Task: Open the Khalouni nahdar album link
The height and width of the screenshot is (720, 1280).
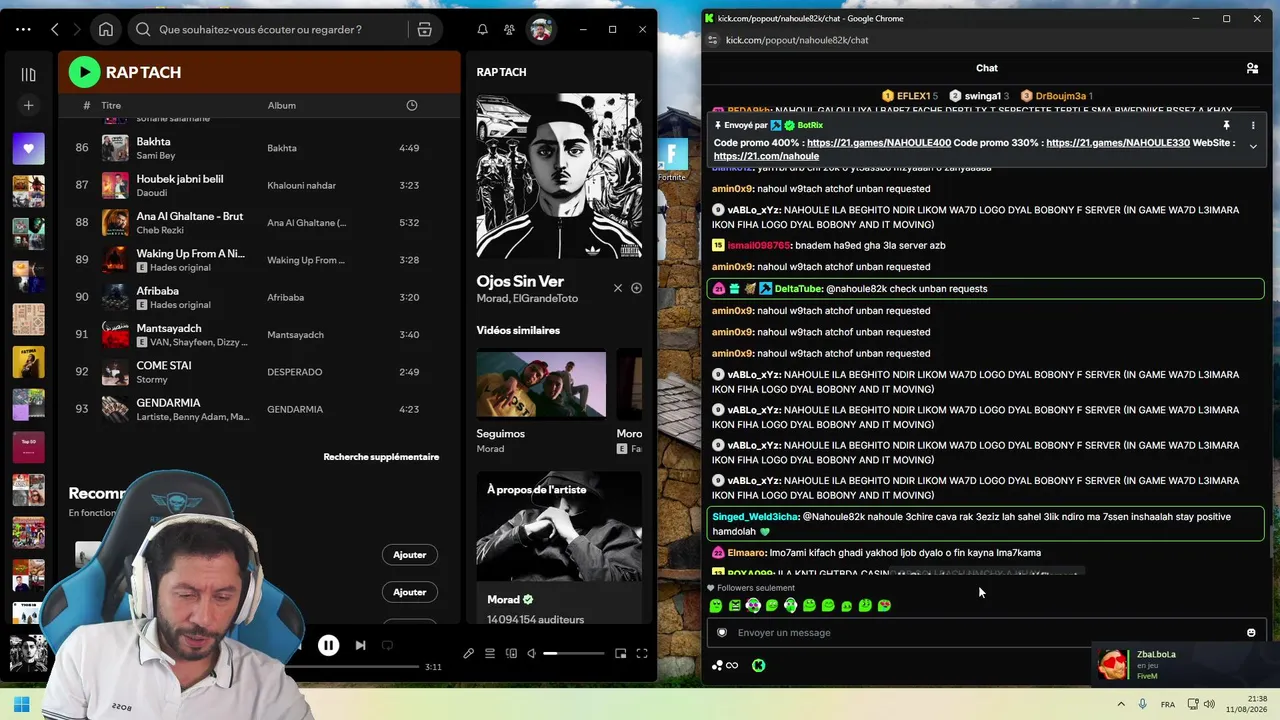Action: (x=301, y=185)
